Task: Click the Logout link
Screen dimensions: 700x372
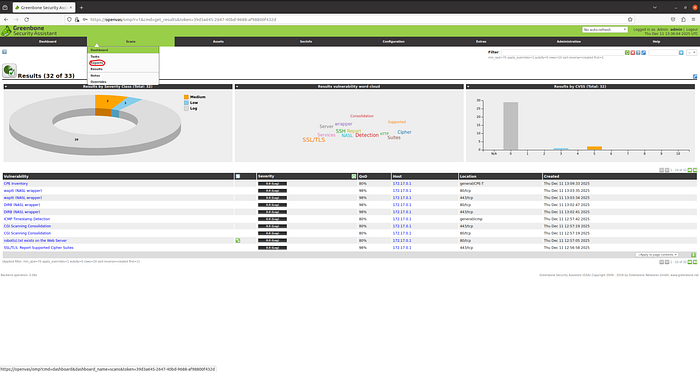Action: tap(692, 29)
